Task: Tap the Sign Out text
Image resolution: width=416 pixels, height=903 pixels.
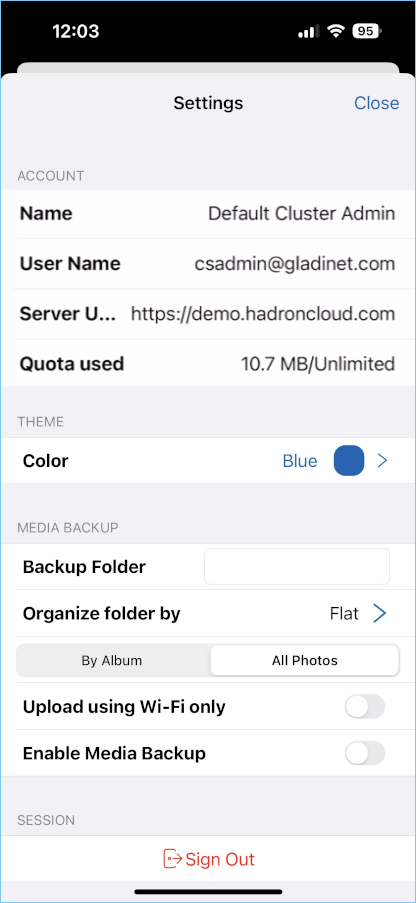Action: (x=220, y=859)
